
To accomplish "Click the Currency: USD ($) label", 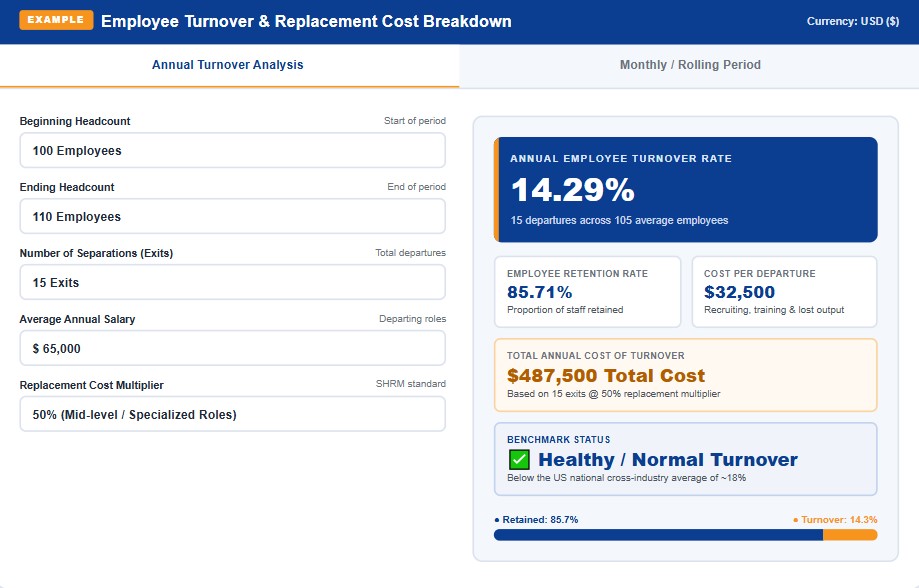I will pos(853,21).
